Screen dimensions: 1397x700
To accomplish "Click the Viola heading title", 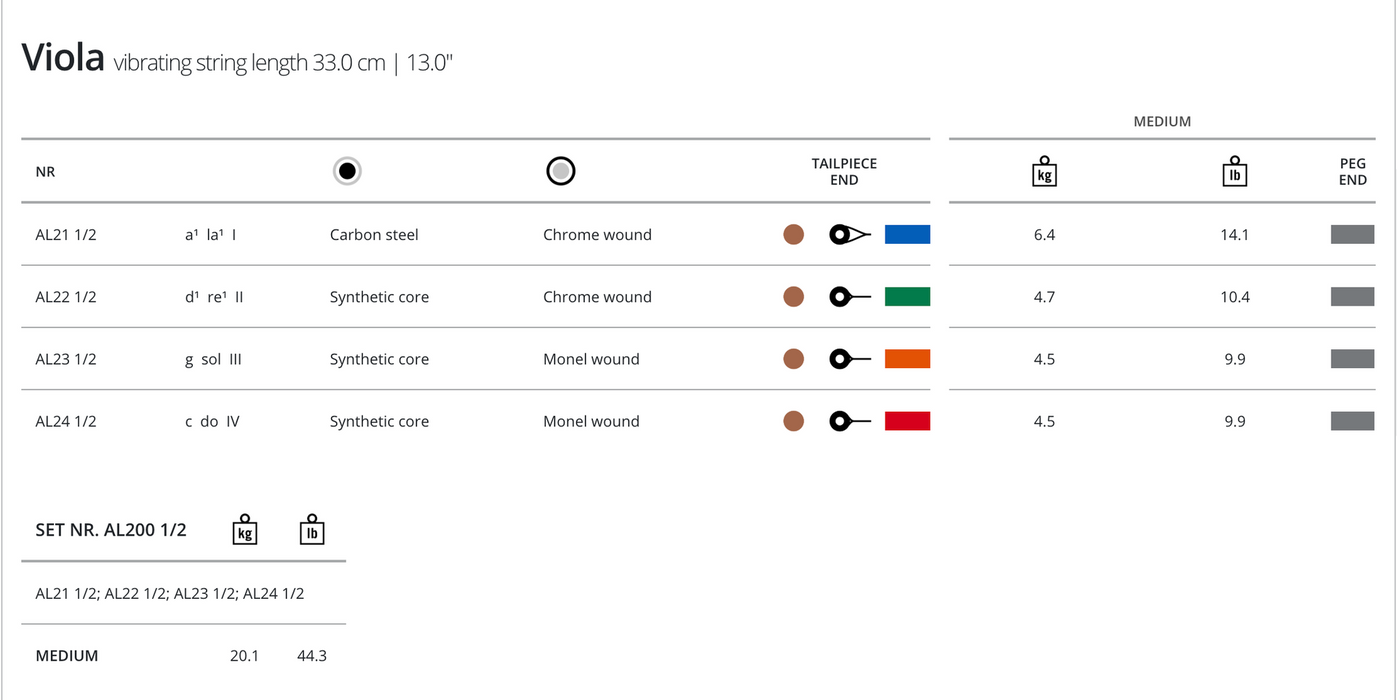I will [x=63, y=59].
